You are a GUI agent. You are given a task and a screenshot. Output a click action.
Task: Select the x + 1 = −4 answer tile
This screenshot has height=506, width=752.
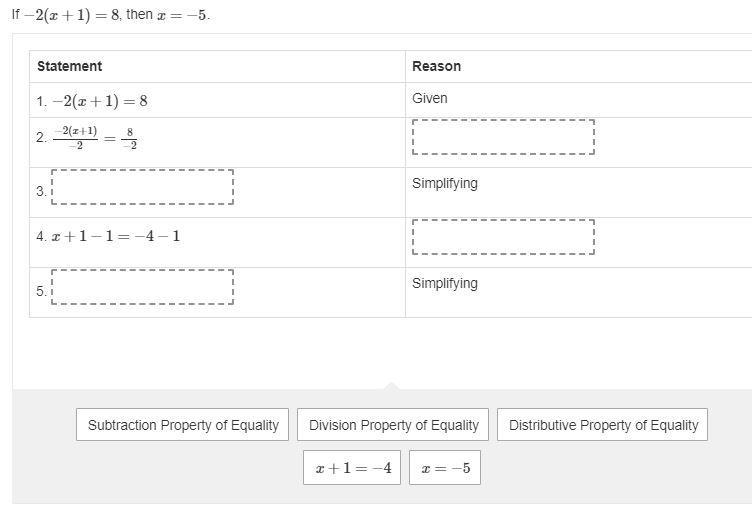[x=352, y=468]
